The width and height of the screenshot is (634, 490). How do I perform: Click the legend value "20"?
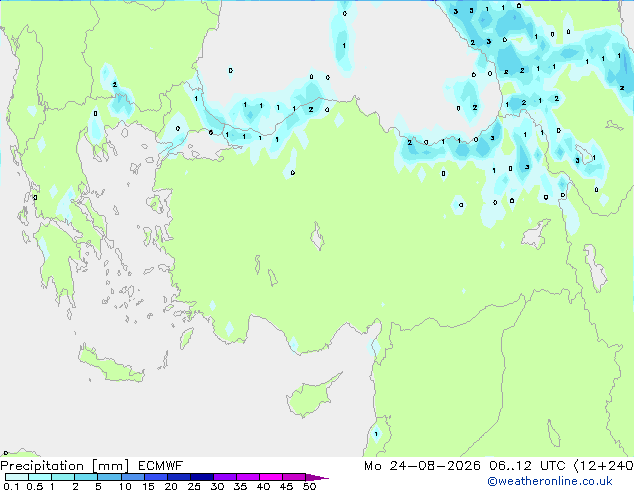171,486
